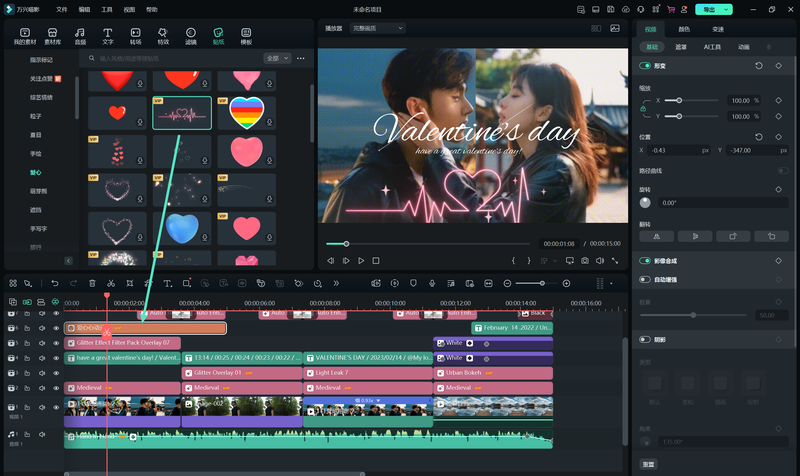Image resolution: width=800 pixels, height=476 pixels.
Task: Open the 全部 filter dropdown in sticker panel
Action: coord(277,58)
